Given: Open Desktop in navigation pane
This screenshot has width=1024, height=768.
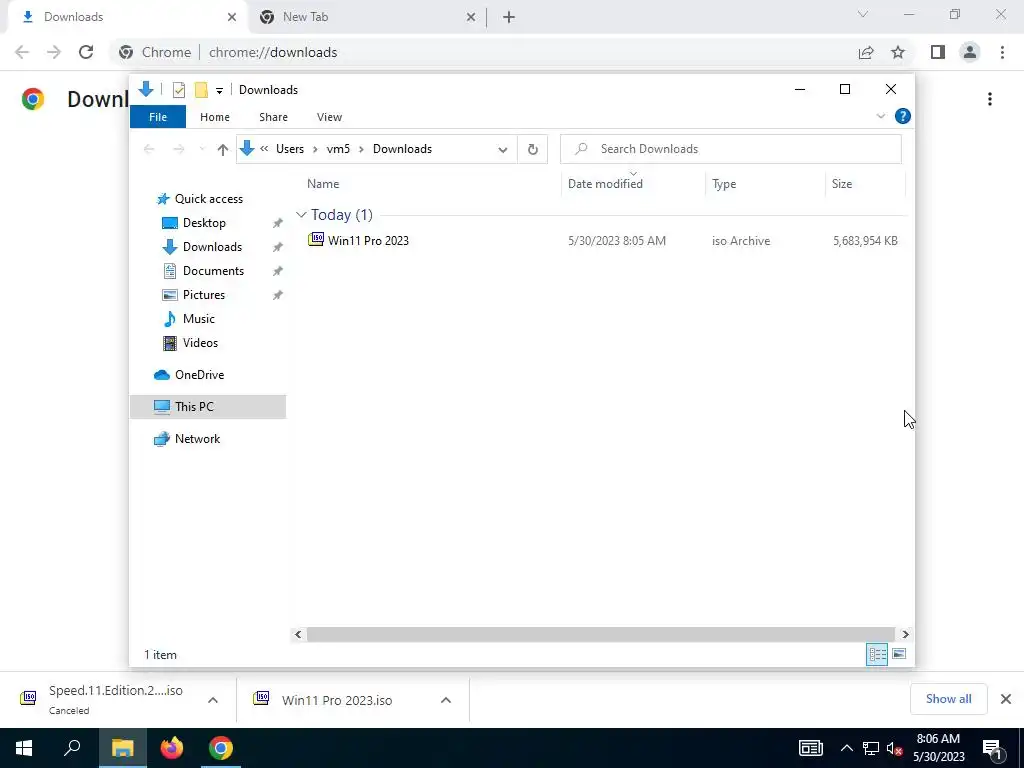Looking at the screenshot, I should (x=204, y=223).
